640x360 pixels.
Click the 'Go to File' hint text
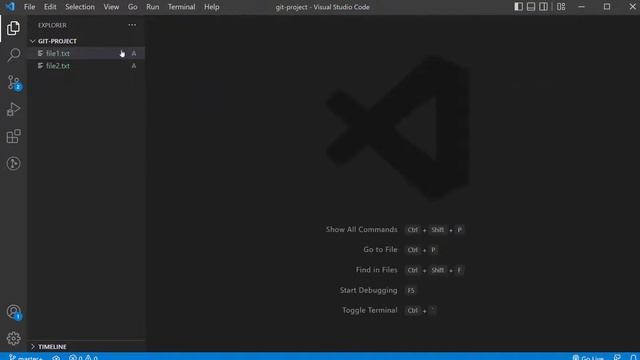[380, 249]
